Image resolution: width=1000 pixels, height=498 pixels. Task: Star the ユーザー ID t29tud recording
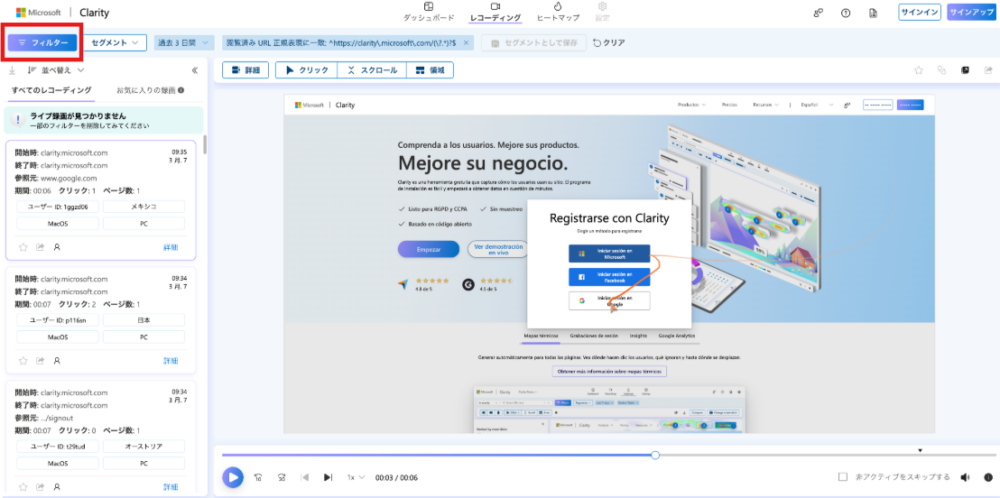click(x=24, y=487)
